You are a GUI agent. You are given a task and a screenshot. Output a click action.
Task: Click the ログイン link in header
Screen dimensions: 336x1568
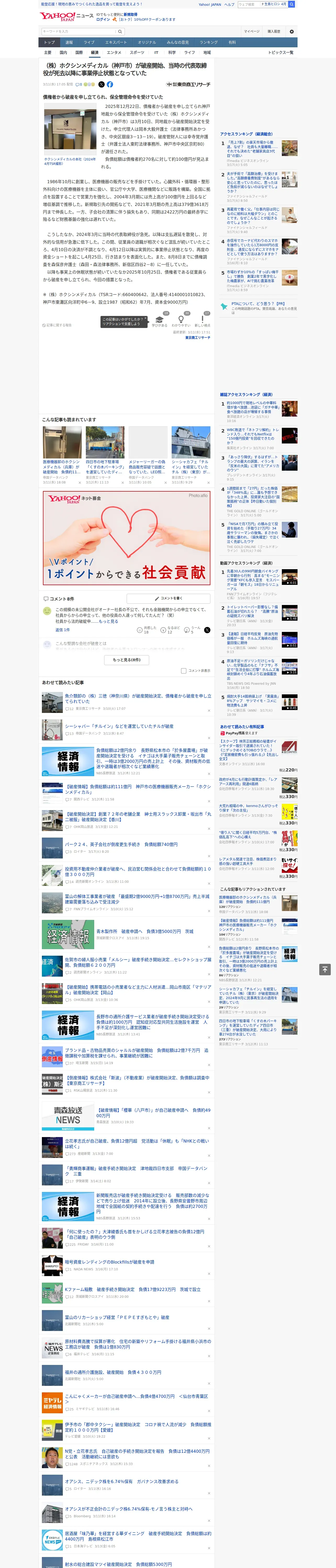(x=103, y=20)
